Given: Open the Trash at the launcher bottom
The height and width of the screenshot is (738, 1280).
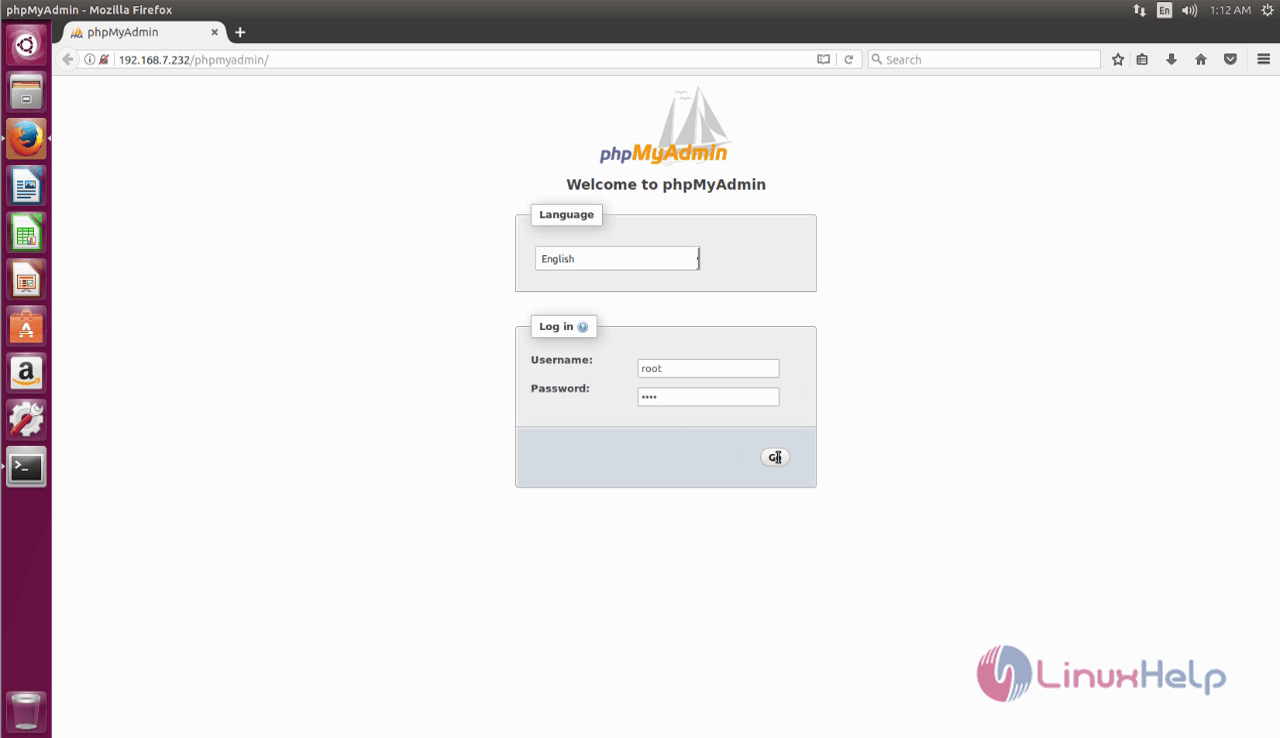Looking at the screenshot, I should tap(26, 711).
